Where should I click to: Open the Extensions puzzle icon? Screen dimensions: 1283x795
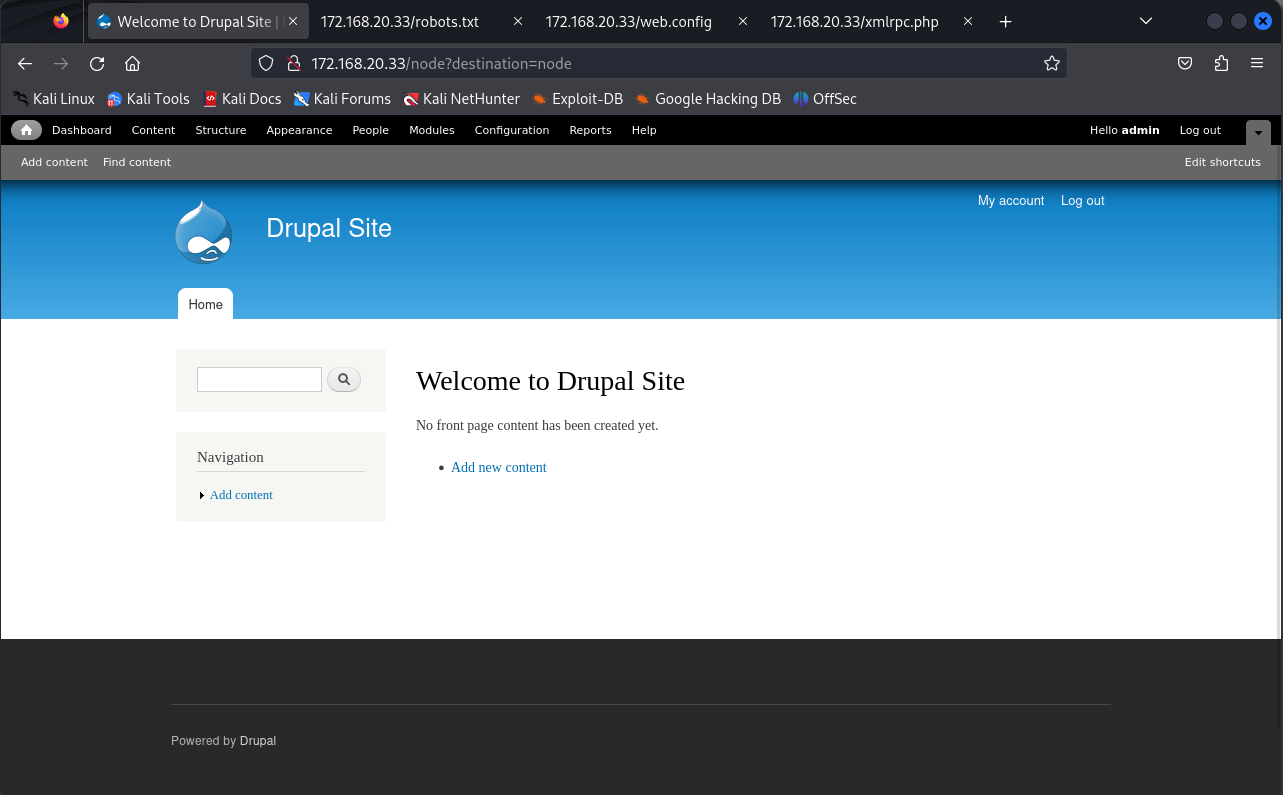click(1221, 63)
